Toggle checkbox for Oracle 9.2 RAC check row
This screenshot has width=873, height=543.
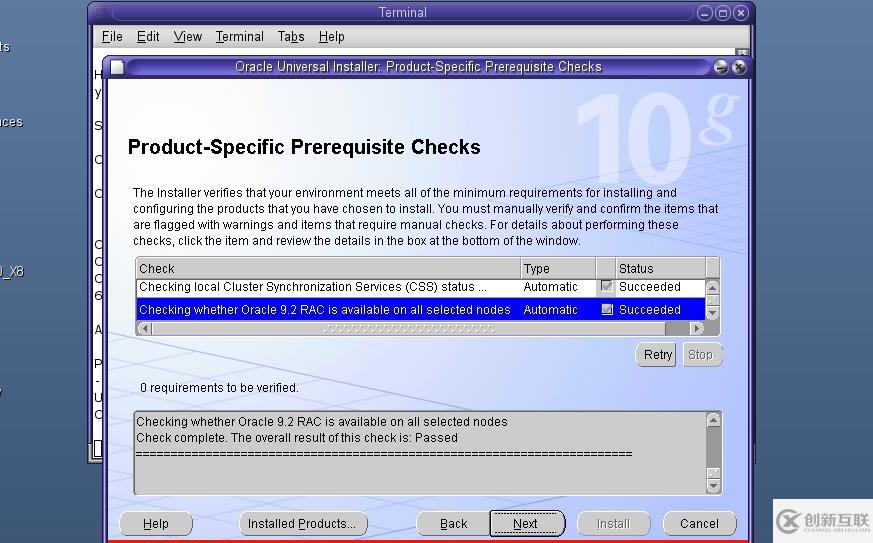point(607,309)
